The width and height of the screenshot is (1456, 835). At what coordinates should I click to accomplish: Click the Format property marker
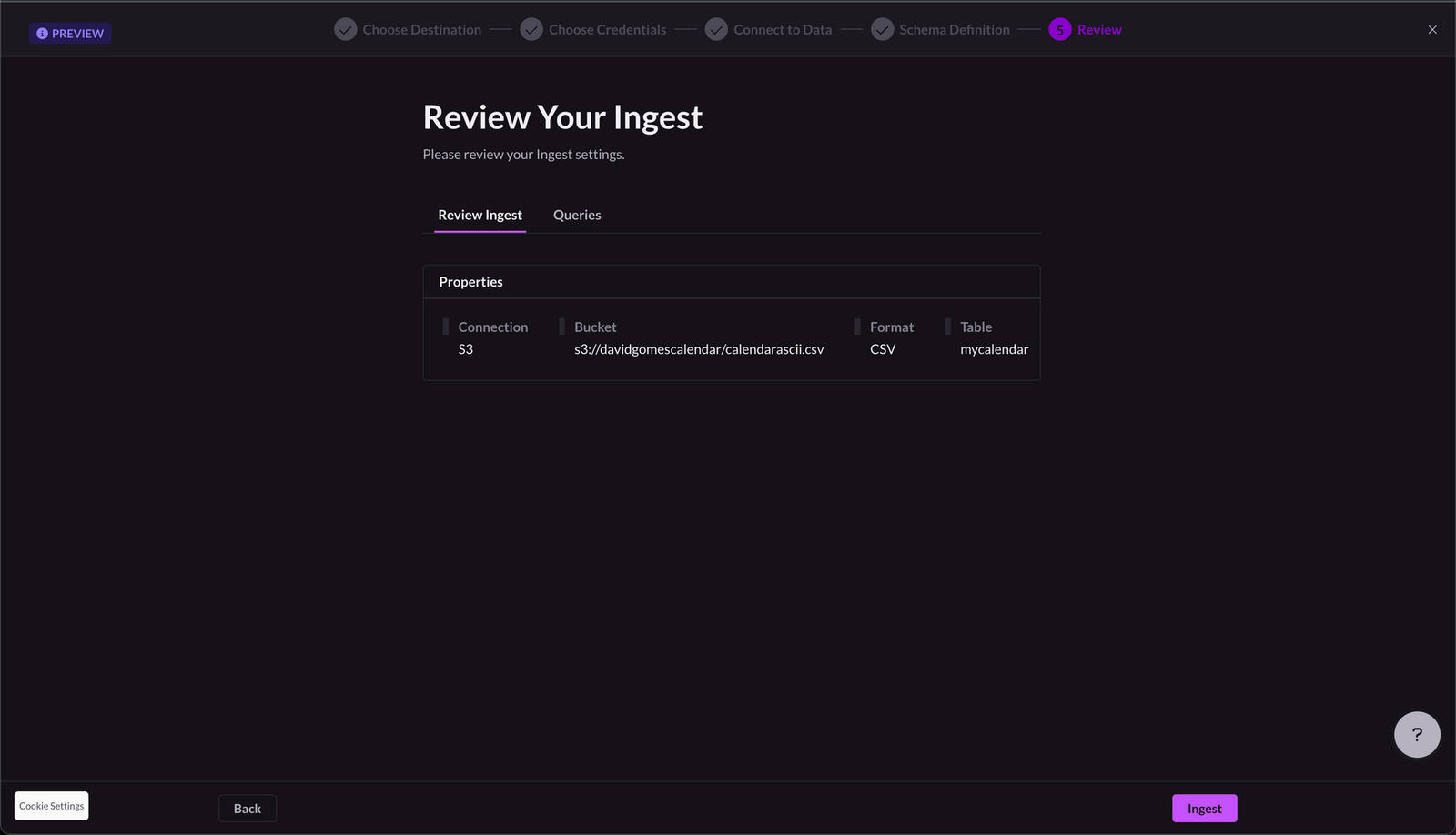(856, 326)
